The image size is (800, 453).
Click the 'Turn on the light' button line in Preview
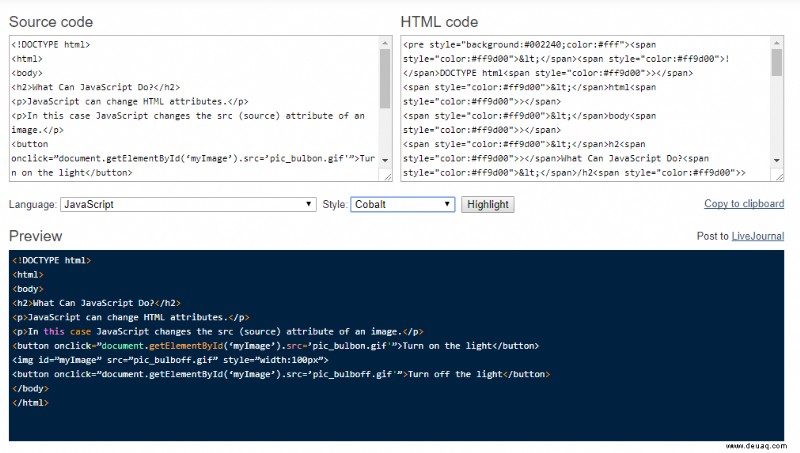[276, 346]
